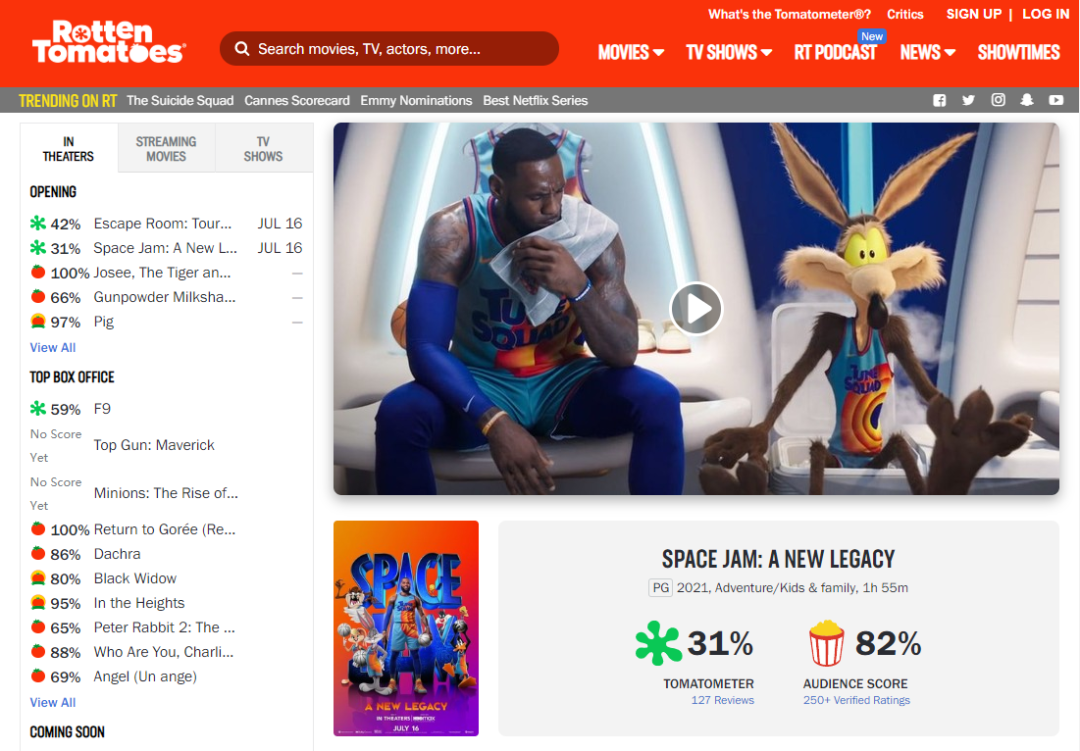Click the green splat Tomatometer icon

(657, 643)
